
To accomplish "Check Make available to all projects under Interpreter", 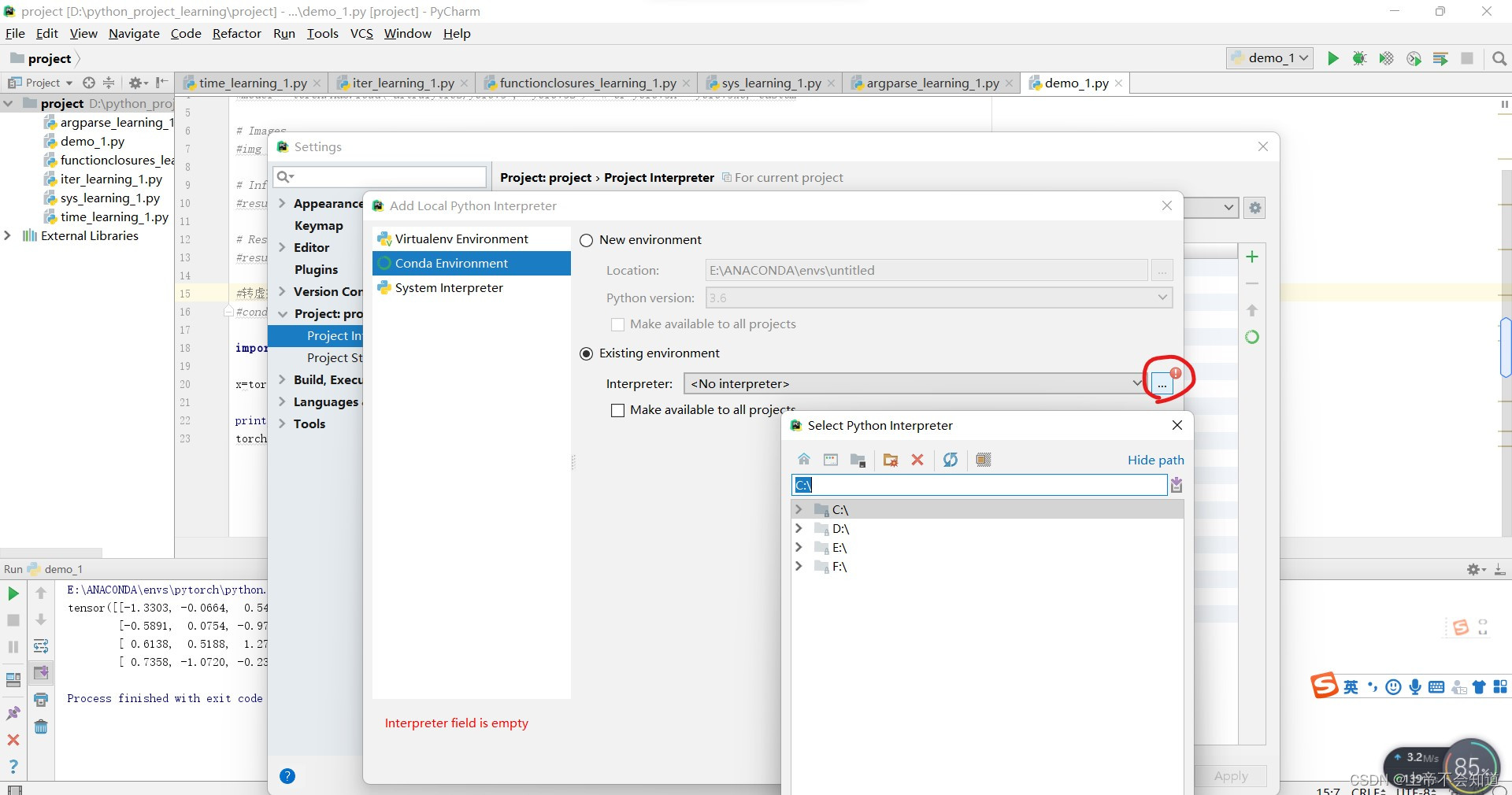I will [x=618, y=410].
